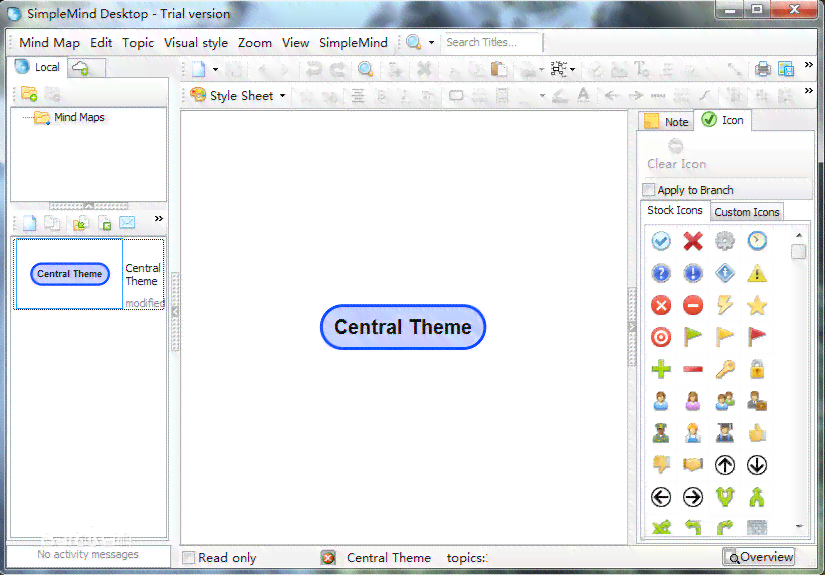Switch to the Note tab
825x575 pixels.
click(x=666, y=122)
